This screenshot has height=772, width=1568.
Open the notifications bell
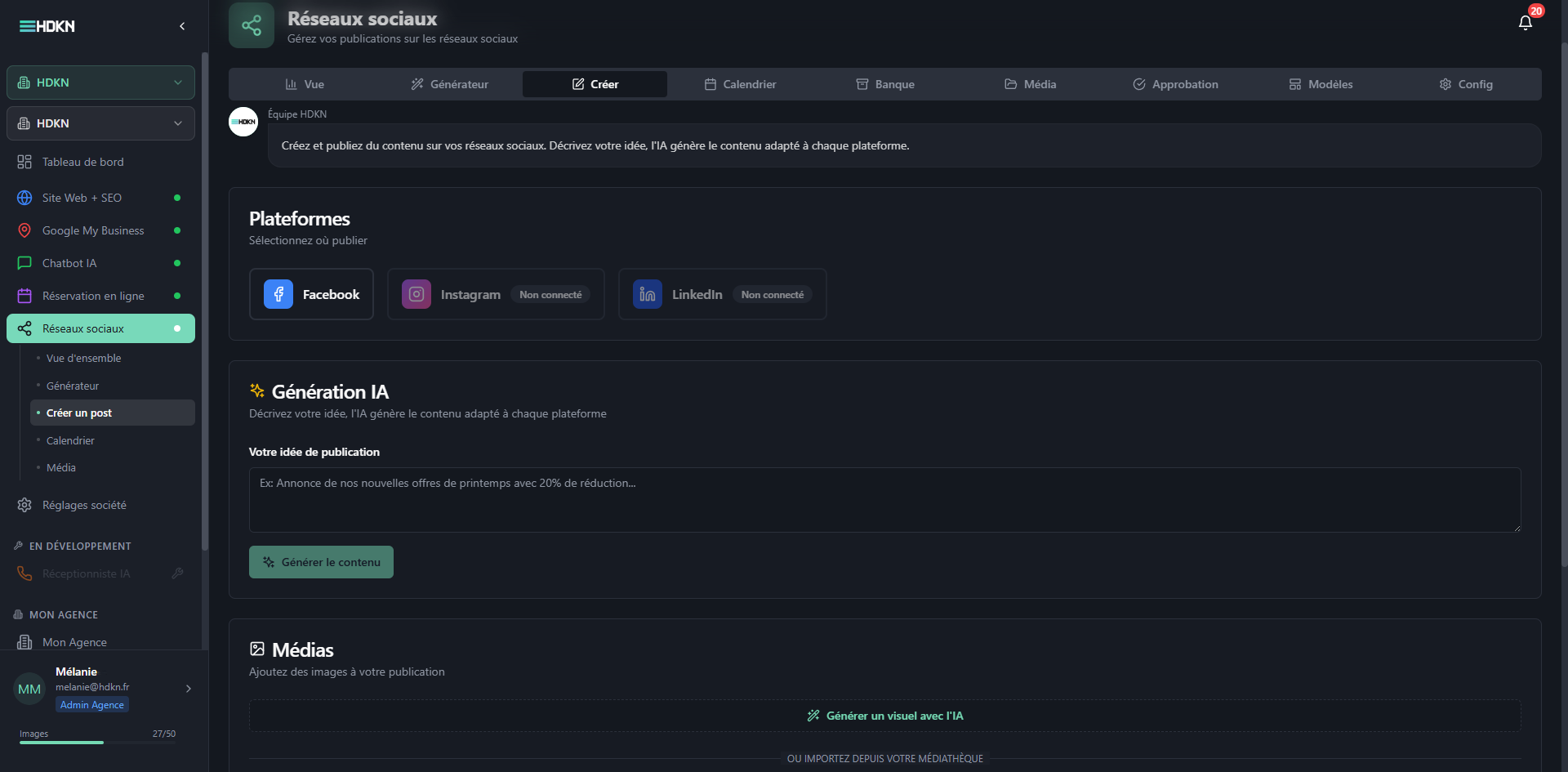(1525, 23)
